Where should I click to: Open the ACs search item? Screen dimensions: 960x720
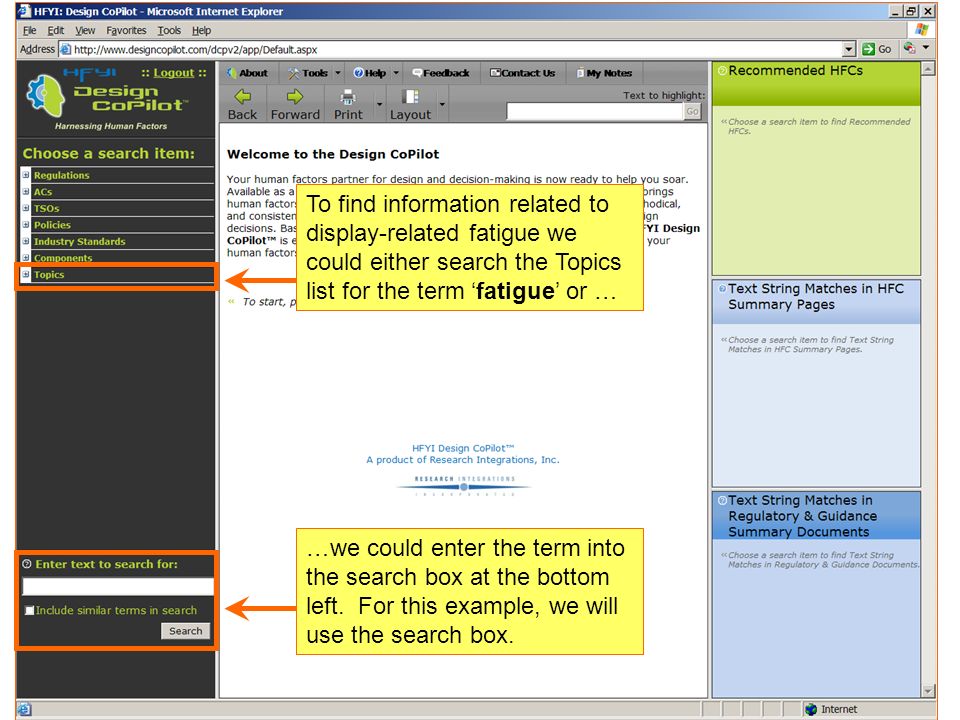pyautogui.click(x=43, y=192)
